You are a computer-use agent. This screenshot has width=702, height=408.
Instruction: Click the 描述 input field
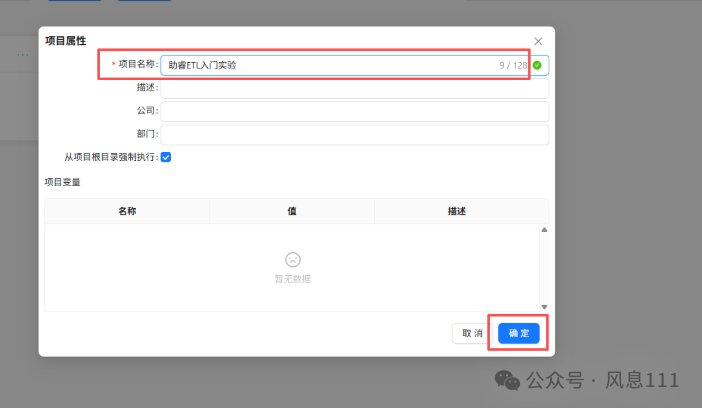[x=355, y=88]
